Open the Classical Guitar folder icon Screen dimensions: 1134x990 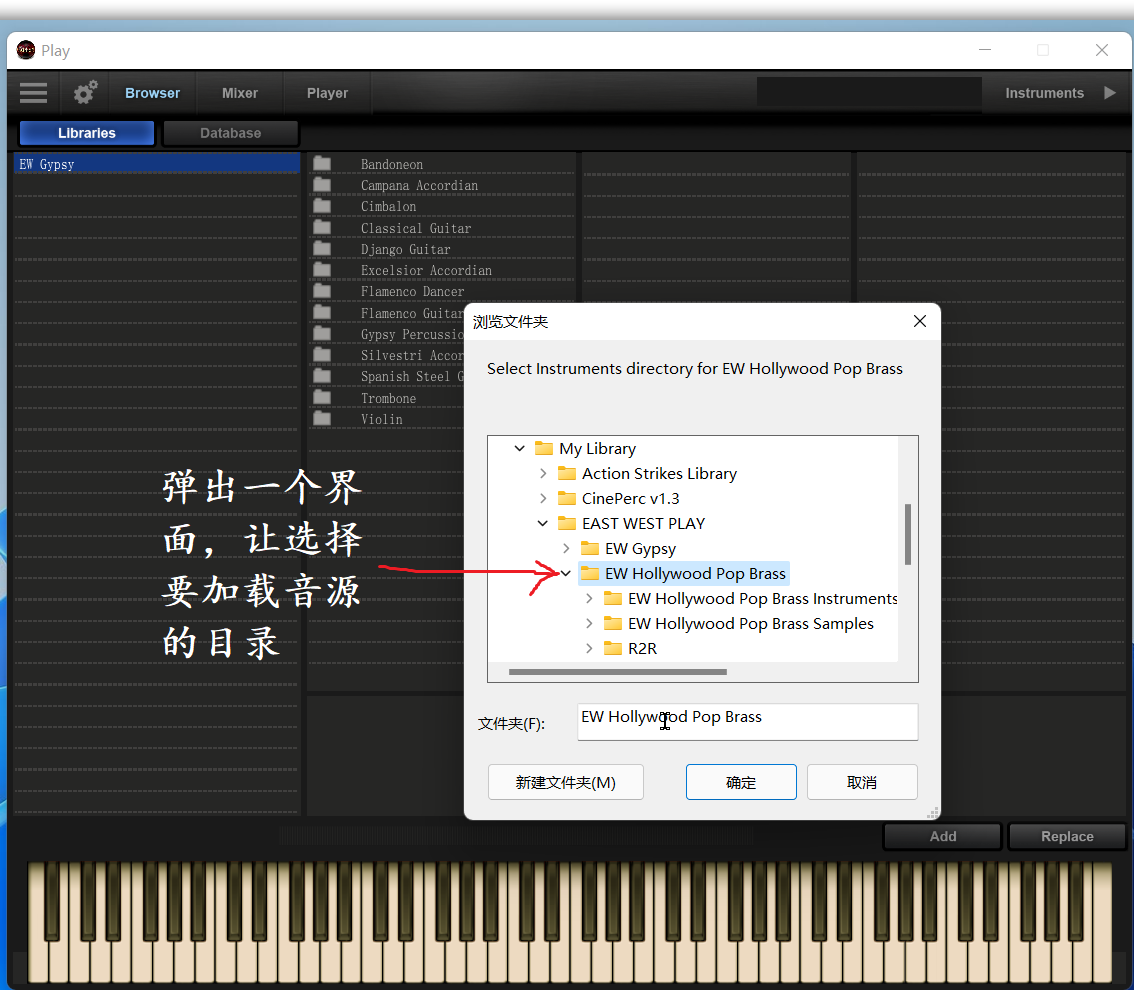[x=322, y=228]
